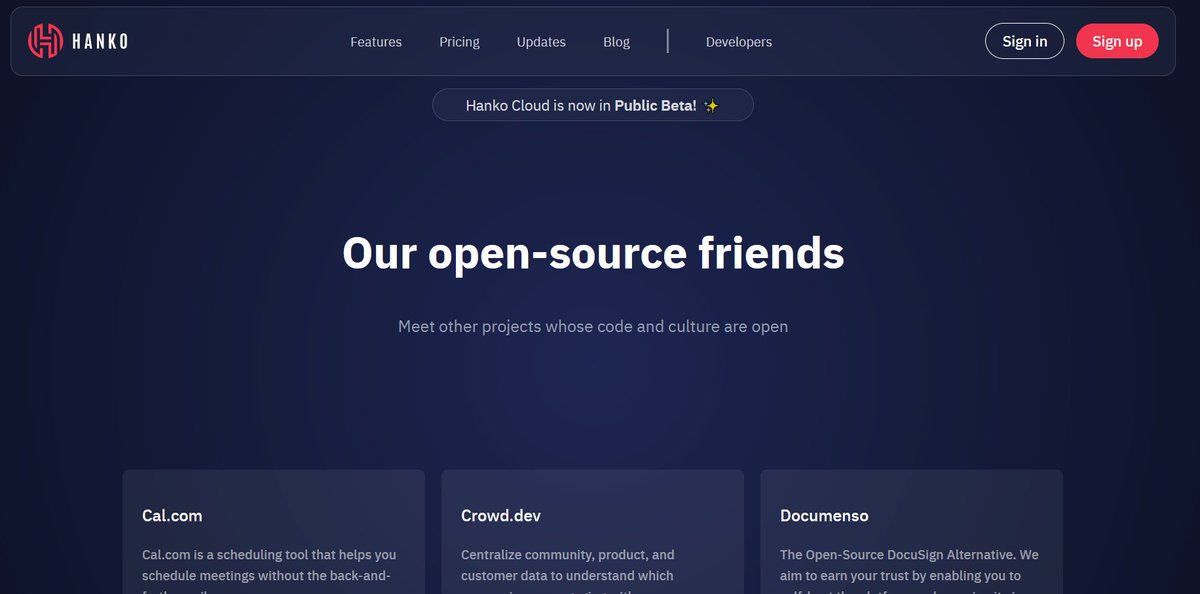
Task: Visit the Blog page
Action: pos(616,42)
